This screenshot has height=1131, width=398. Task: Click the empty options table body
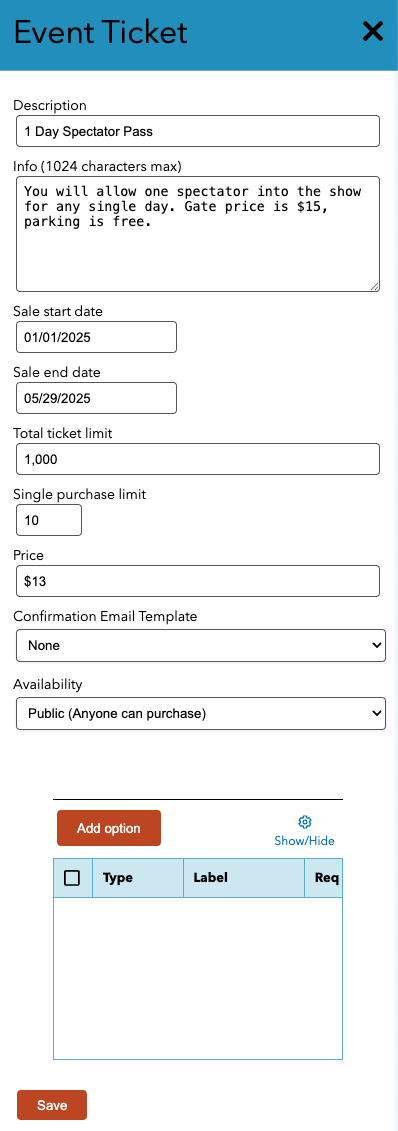point(198,978)
